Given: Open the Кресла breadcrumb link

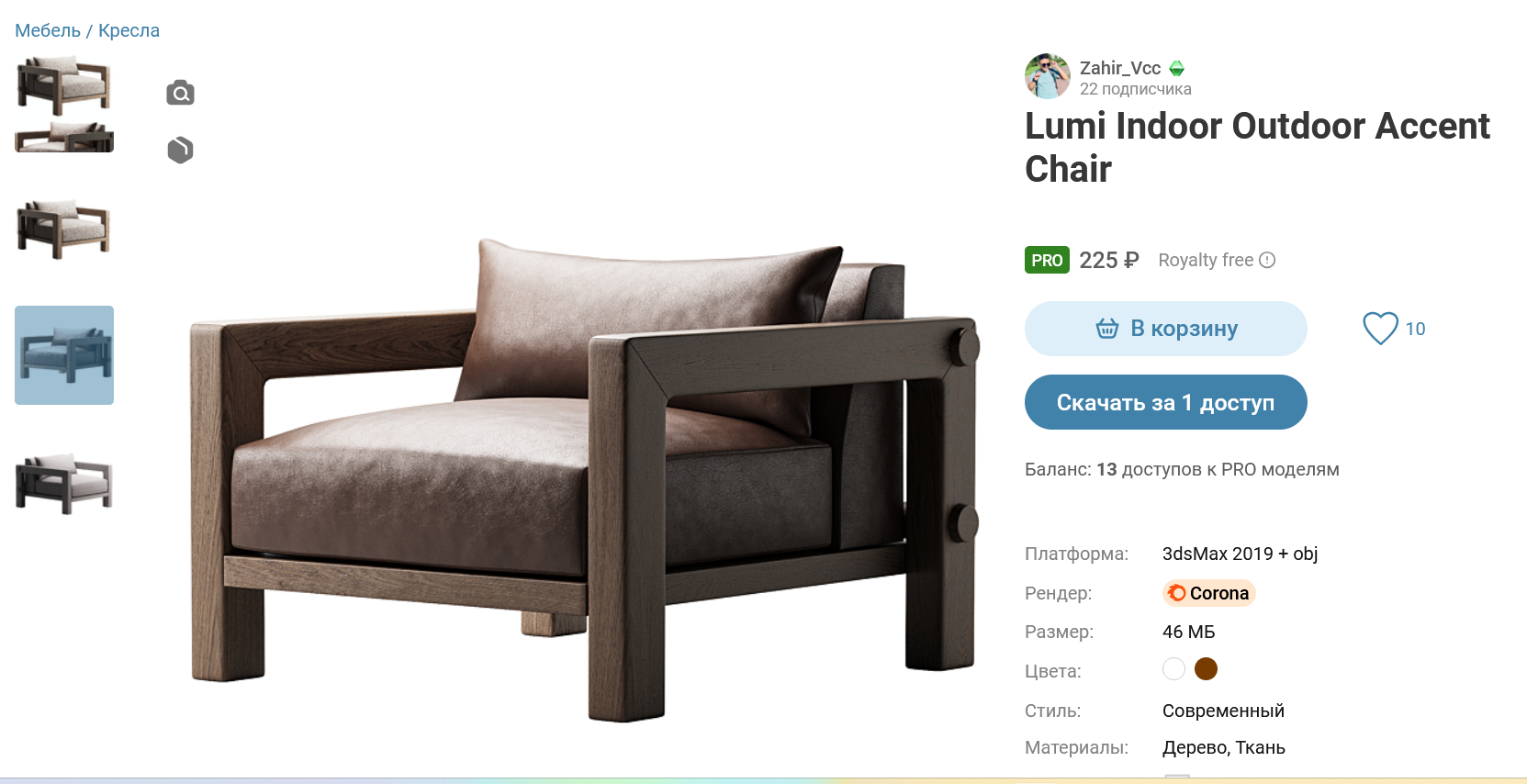Looking at the screenshot, I should (129, 30).
